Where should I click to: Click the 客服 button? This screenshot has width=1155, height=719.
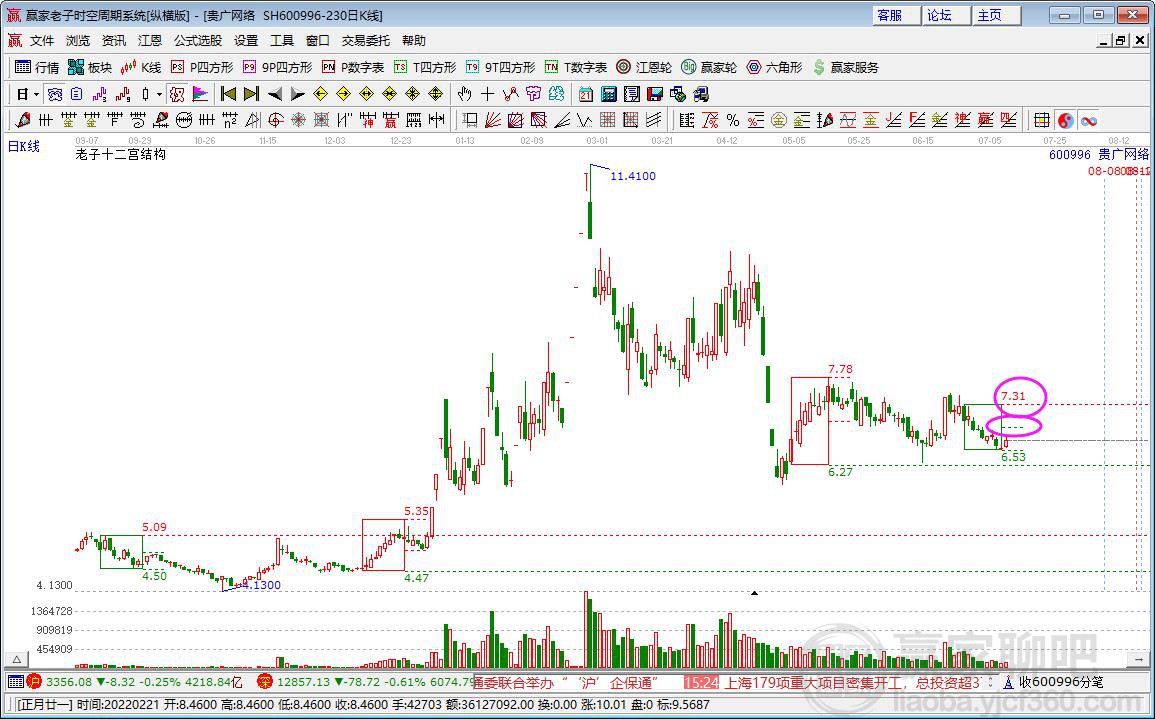click(x=897, y=15)
